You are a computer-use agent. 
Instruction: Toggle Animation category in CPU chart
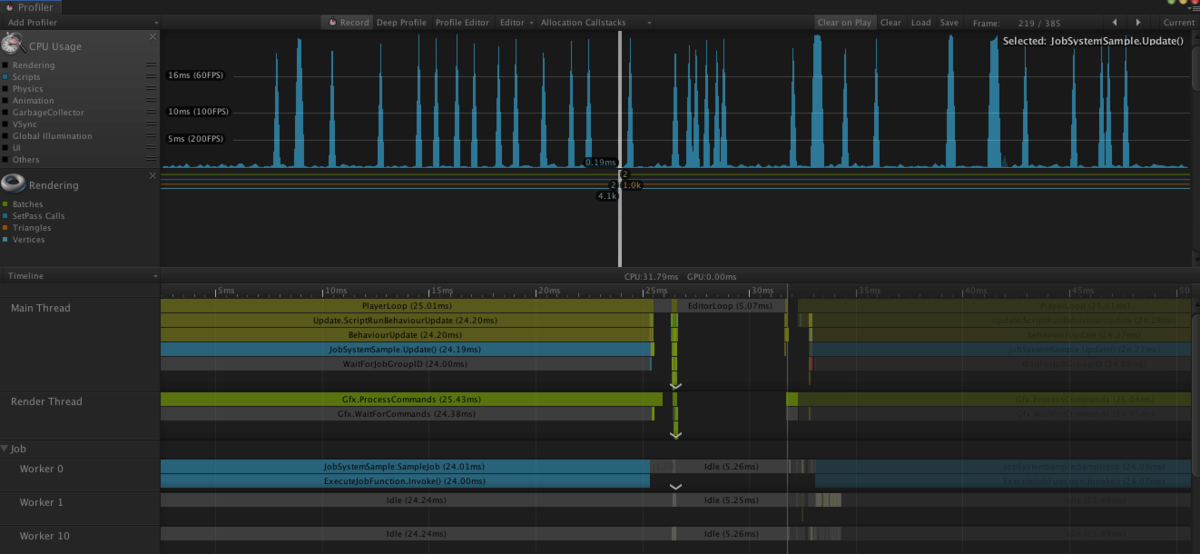(5, 101)
